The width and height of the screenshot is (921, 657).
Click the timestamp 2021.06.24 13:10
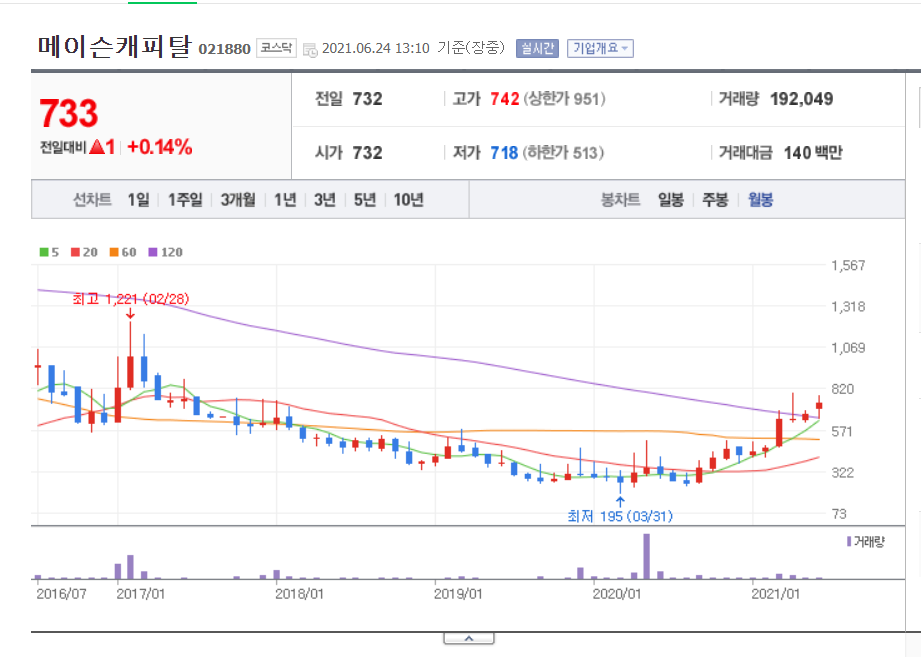(x=376, y=48)
